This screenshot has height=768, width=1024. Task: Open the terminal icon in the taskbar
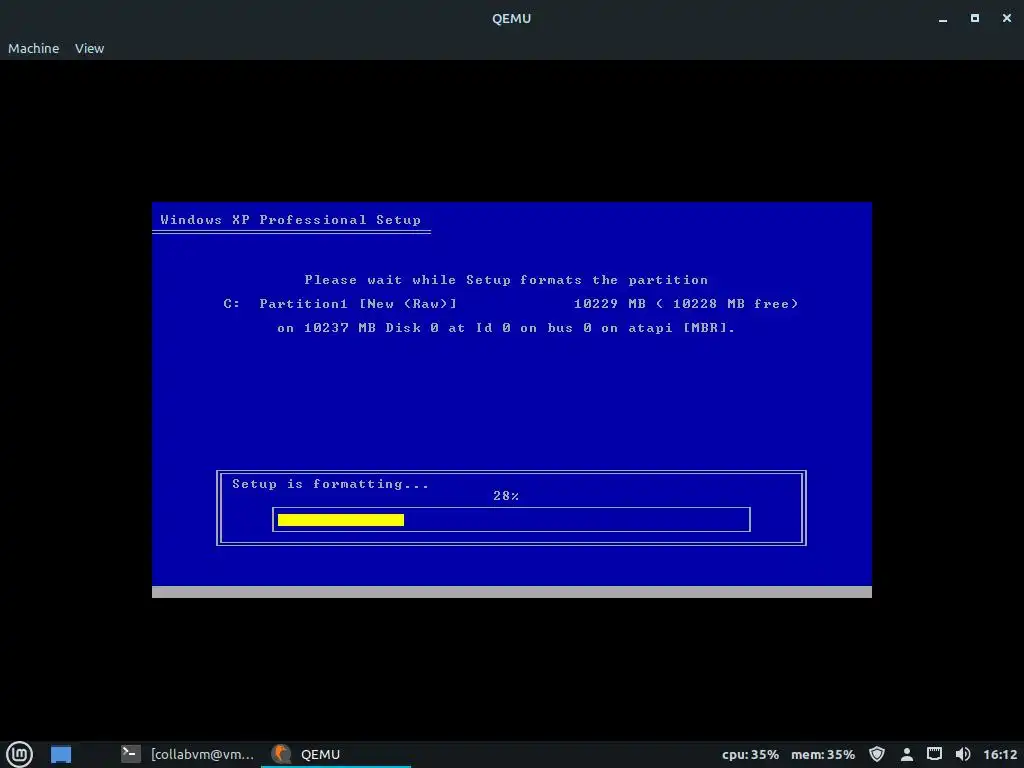131,754
